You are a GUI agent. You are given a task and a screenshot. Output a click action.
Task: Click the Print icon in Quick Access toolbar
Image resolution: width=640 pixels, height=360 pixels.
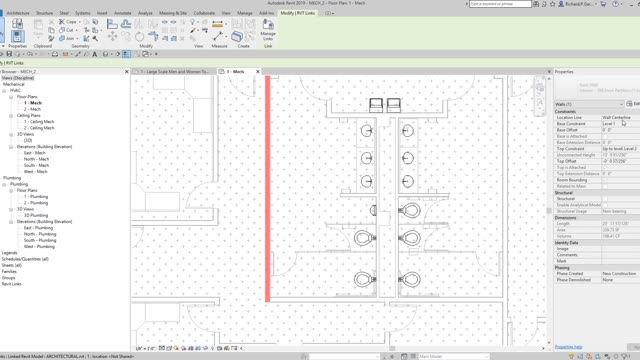[55, 54]
